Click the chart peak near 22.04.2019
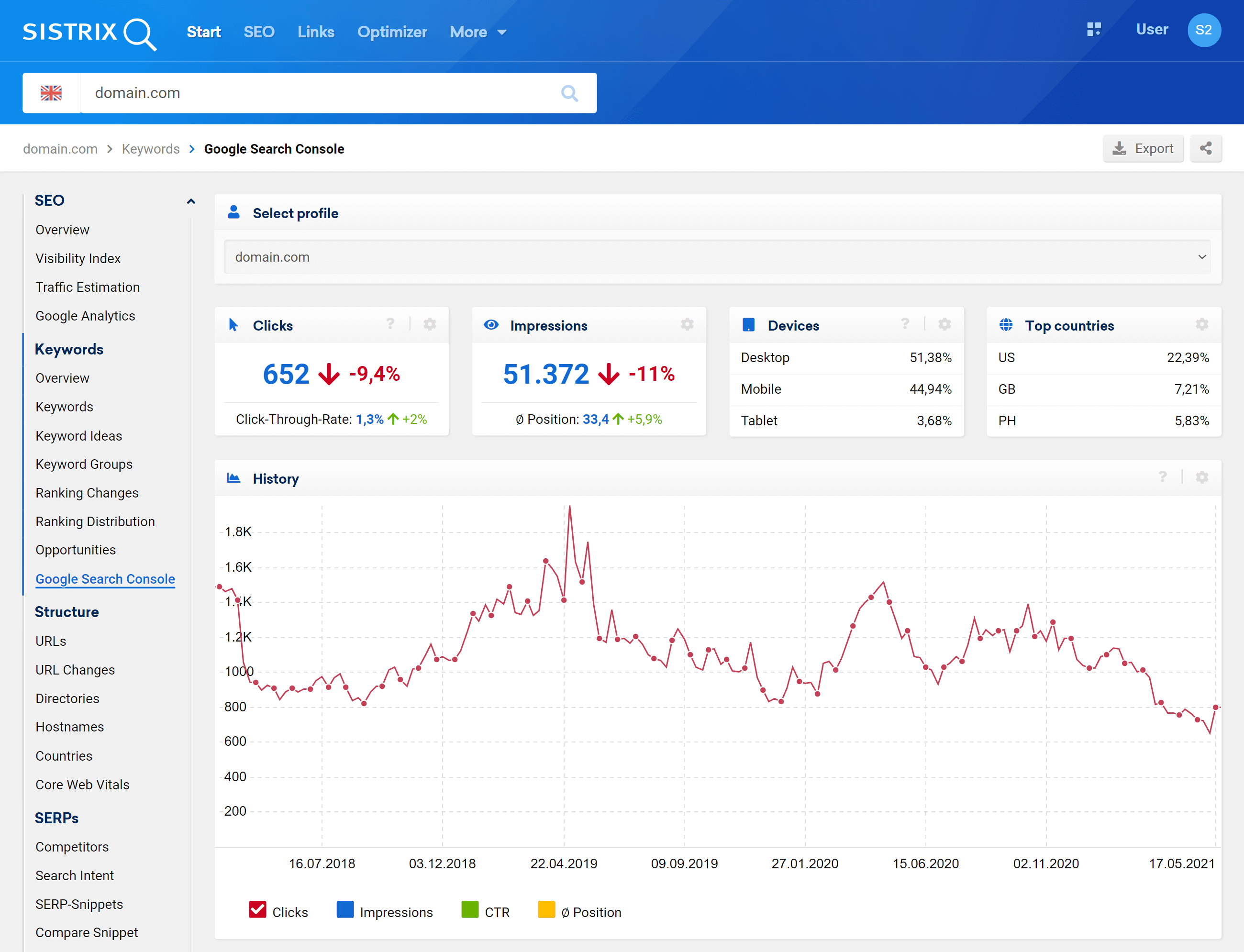1244x952 pixels. [x=569, y=506]
